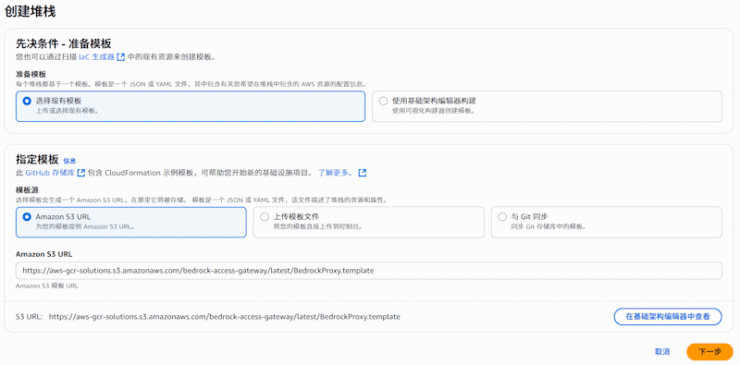The width and height of the screenshot is (740, 365).
Task: Click the 取消 button
Action: point(662,352)
